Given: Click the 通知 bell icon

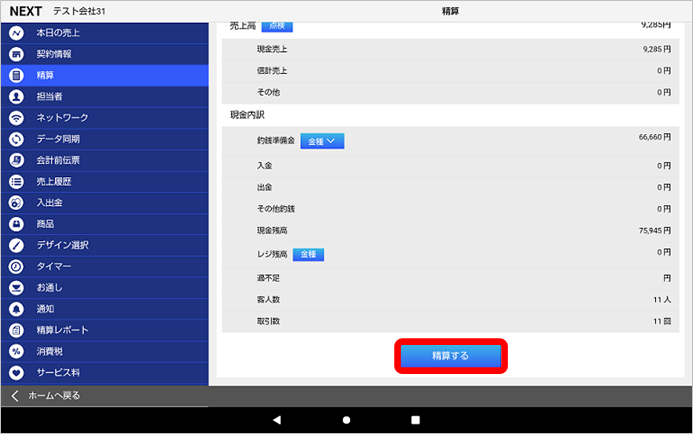Looking at the screenshot, I should (16, 309).
